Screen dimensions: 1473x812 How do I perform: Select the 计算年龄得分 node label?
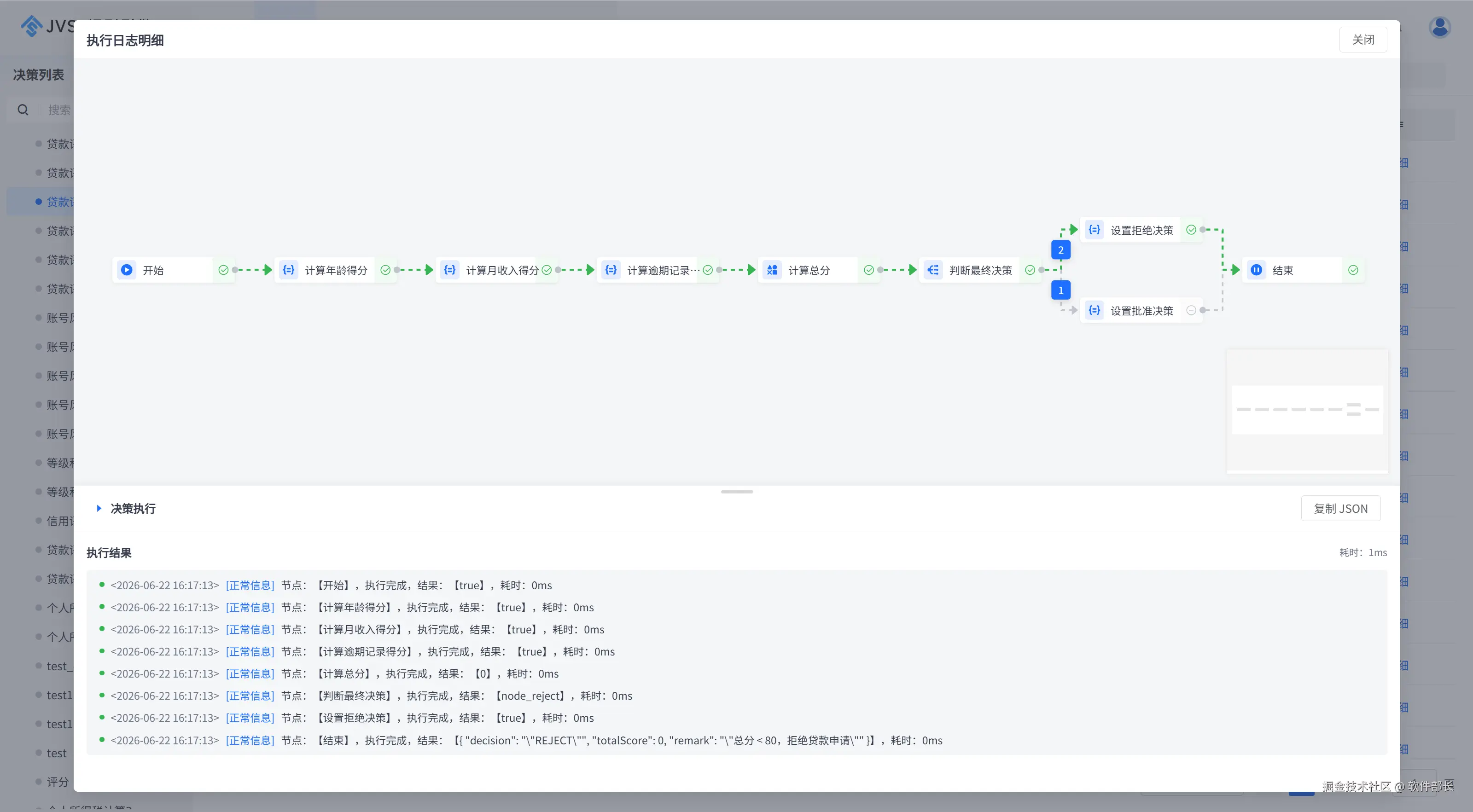coord(336,271)
